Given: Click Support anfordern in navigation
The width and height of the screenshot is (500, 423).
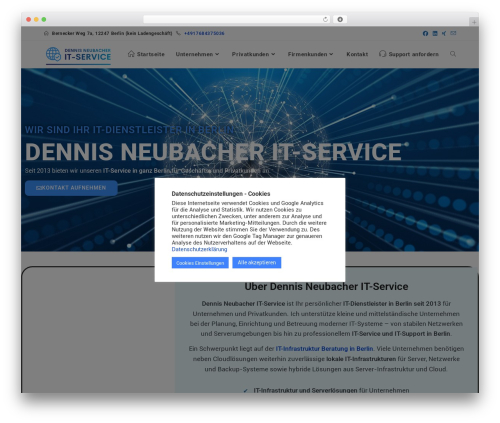Looking at the screenshot, I should tap(409, 54).
